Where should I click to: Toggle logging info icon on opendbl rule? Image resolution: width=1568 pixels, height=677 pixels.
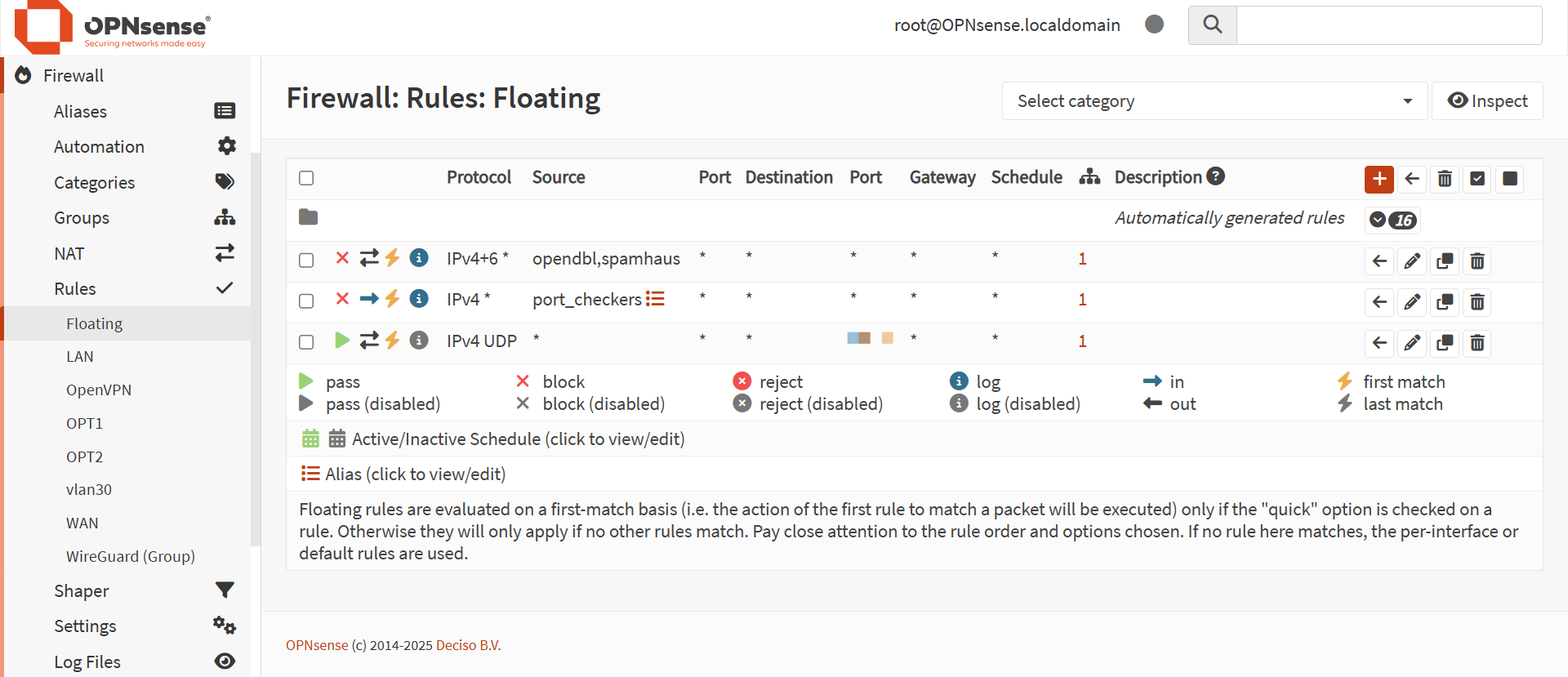[419, 258]
